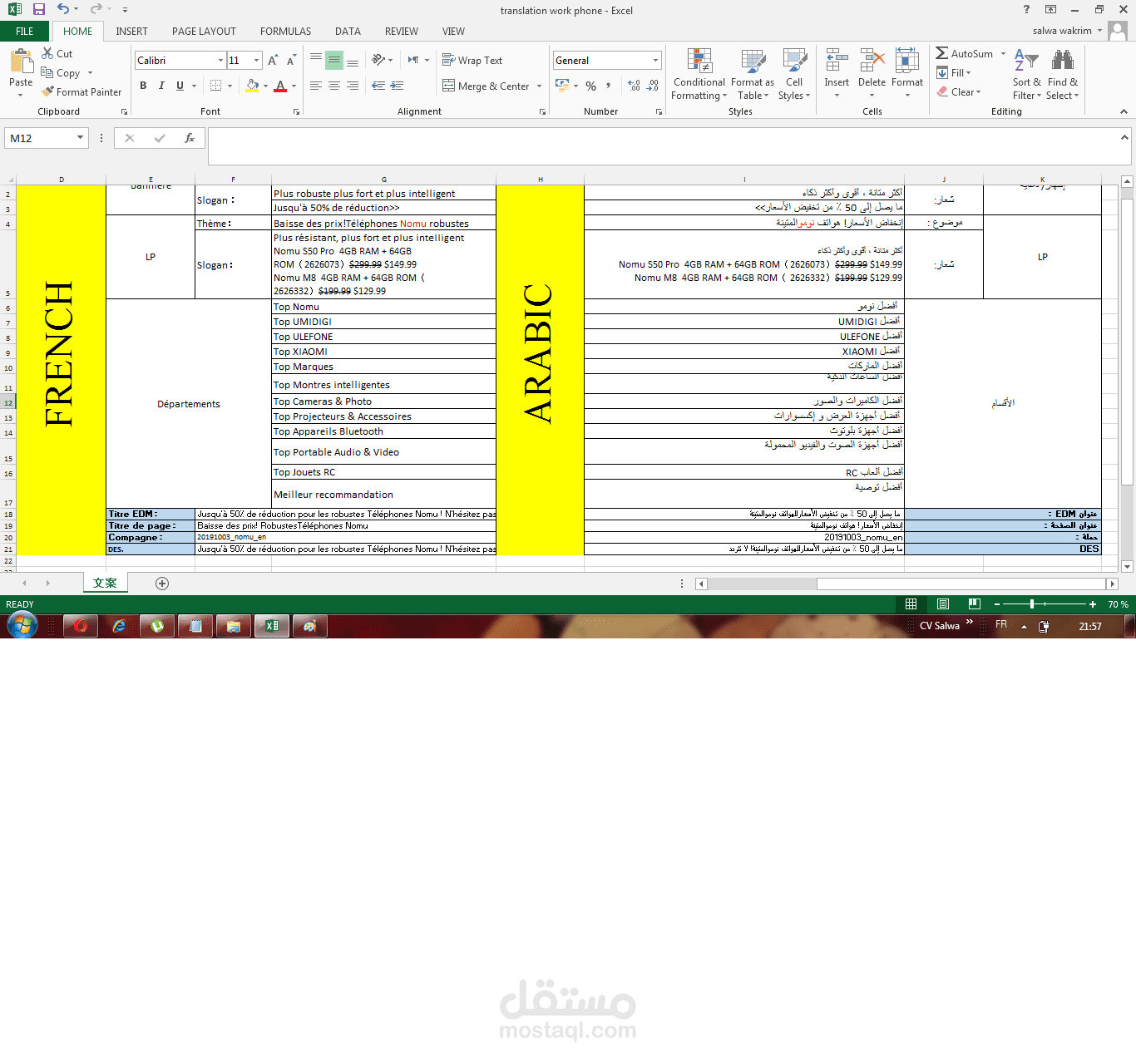
Task: Select the 文案 sheet tab
Action: (x=105, y=584)
